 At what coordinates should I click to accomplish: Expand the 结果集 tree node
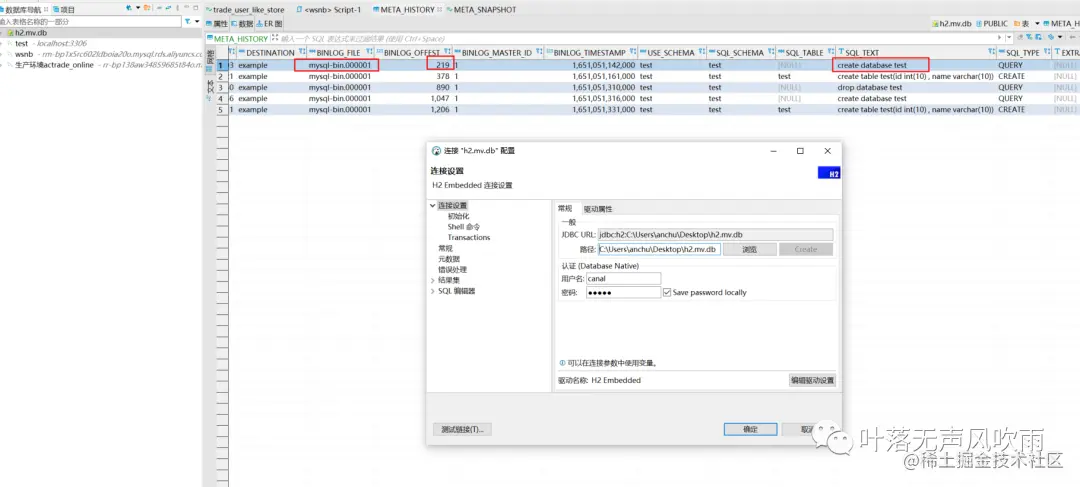coord(433,280)
